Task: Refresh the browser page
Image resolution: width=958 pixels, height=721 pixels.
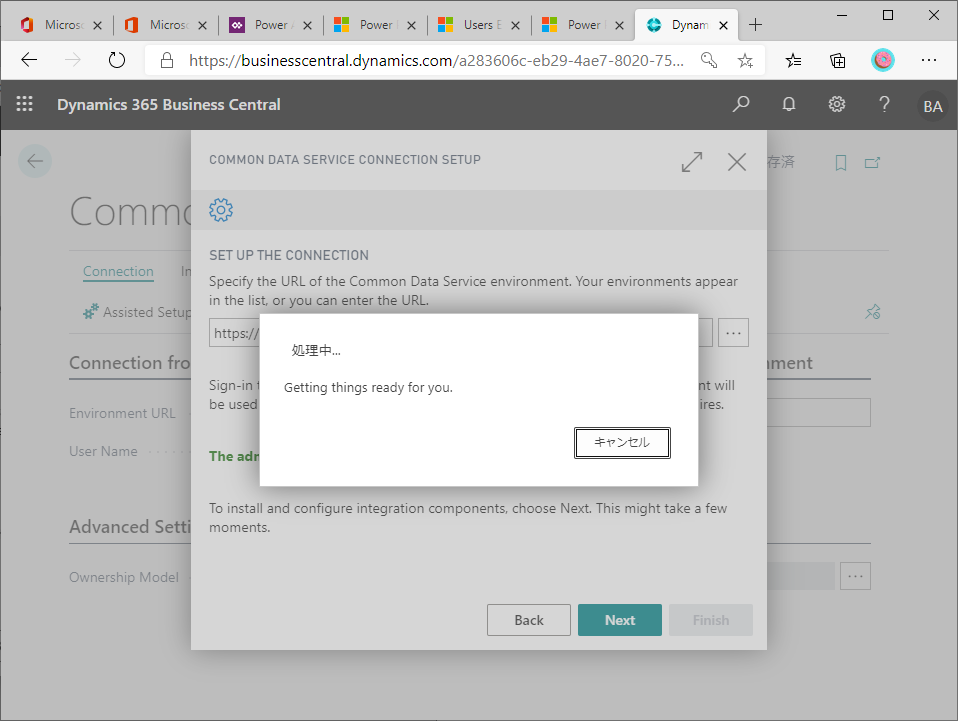Action: (x=116, y=60)
